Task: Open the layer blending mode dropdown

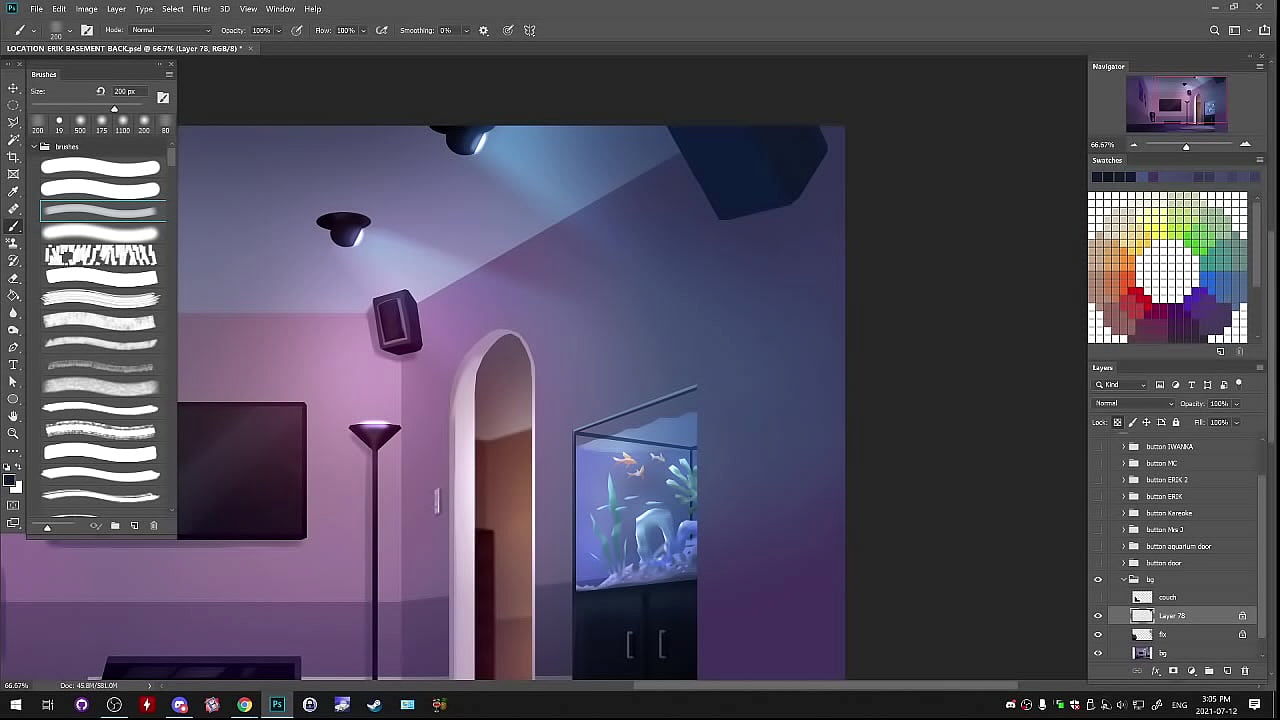Action: click(x=1134, y=404)
